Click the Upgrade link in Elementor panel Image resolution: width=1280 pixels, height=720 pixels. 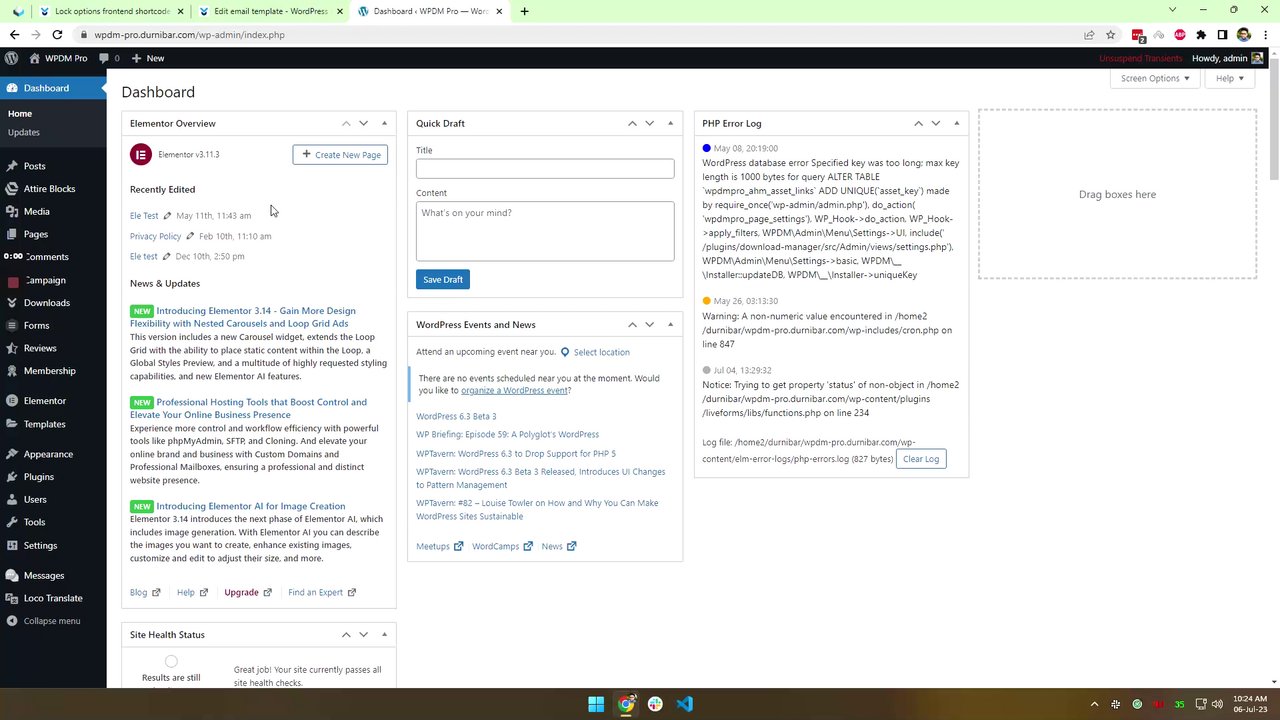pos(248,592)
